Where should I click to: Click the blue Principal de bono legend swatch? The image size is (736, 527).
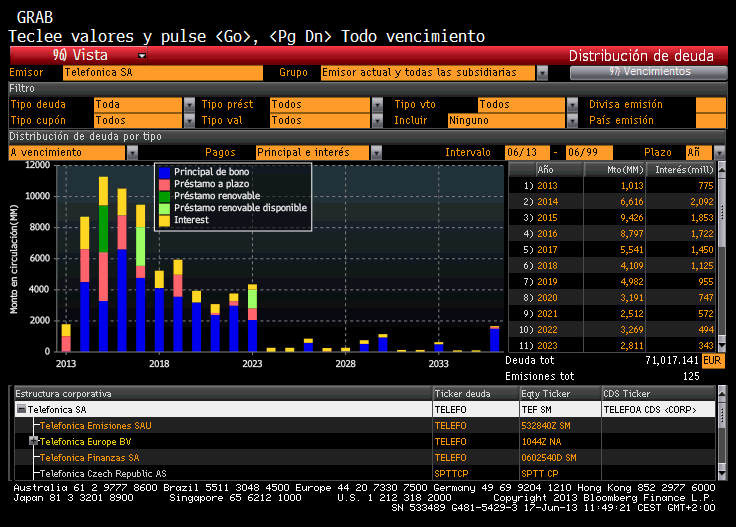[x=164, y=172]
